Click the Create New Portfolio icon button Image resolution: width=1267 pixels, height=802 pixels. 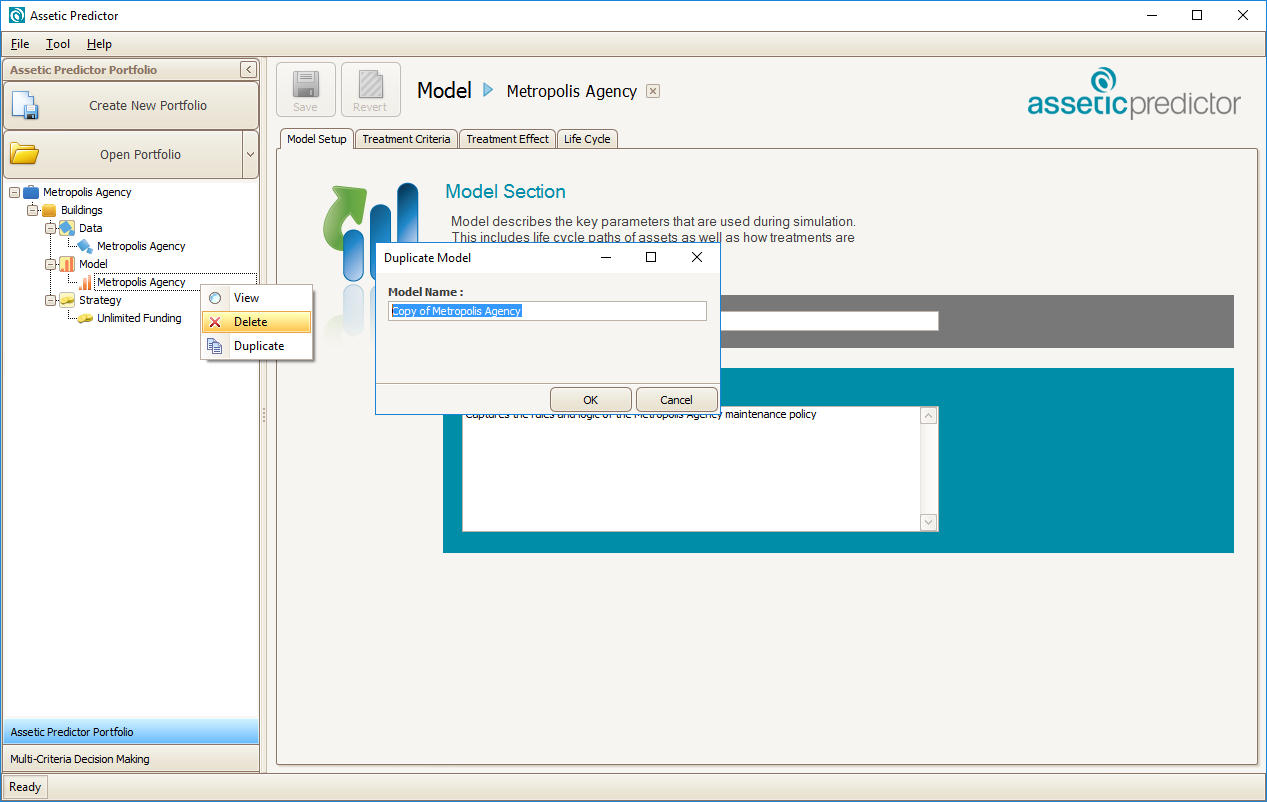pyautogui.click(x=24, y=105)
